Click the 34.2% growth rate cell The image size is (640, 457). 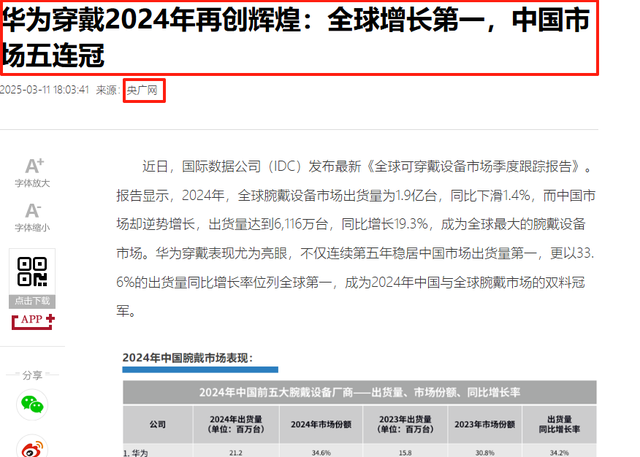(559, 452)
